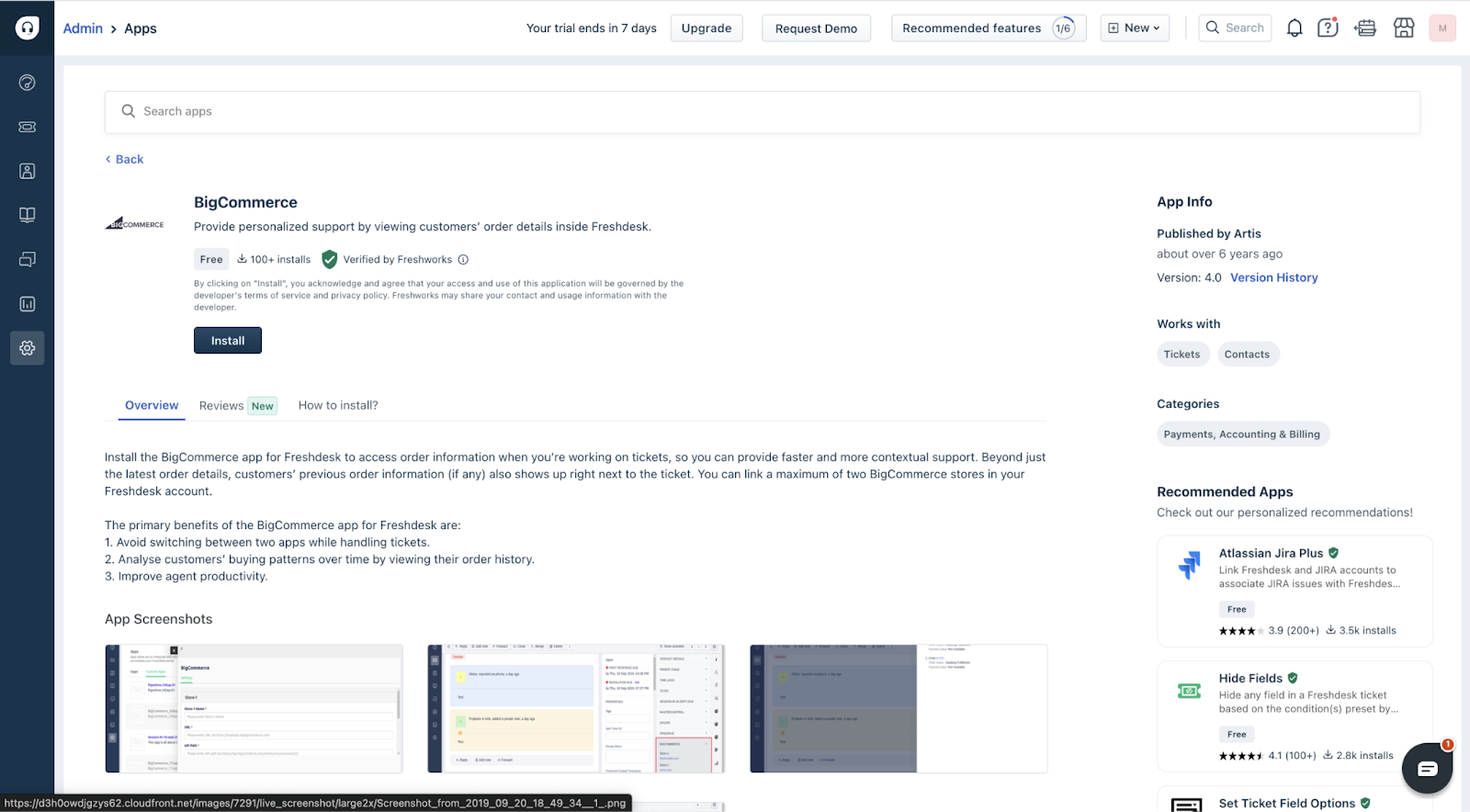Viewport: 1470px width, 812px height.
Task: Open the chat widget bubble
Action: coord(1427,768)
